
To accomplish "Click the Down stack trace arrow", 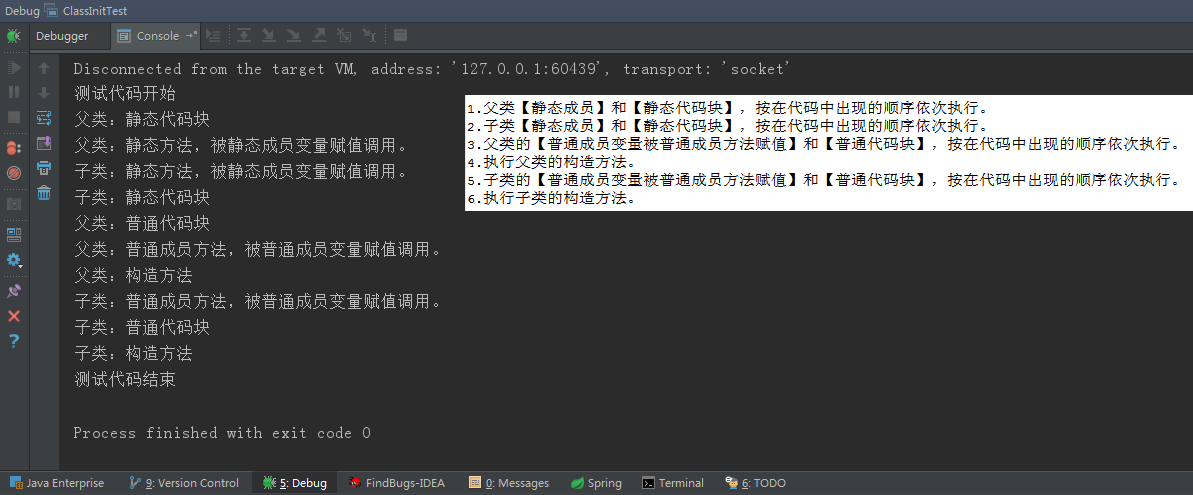I will click(44, 93).
